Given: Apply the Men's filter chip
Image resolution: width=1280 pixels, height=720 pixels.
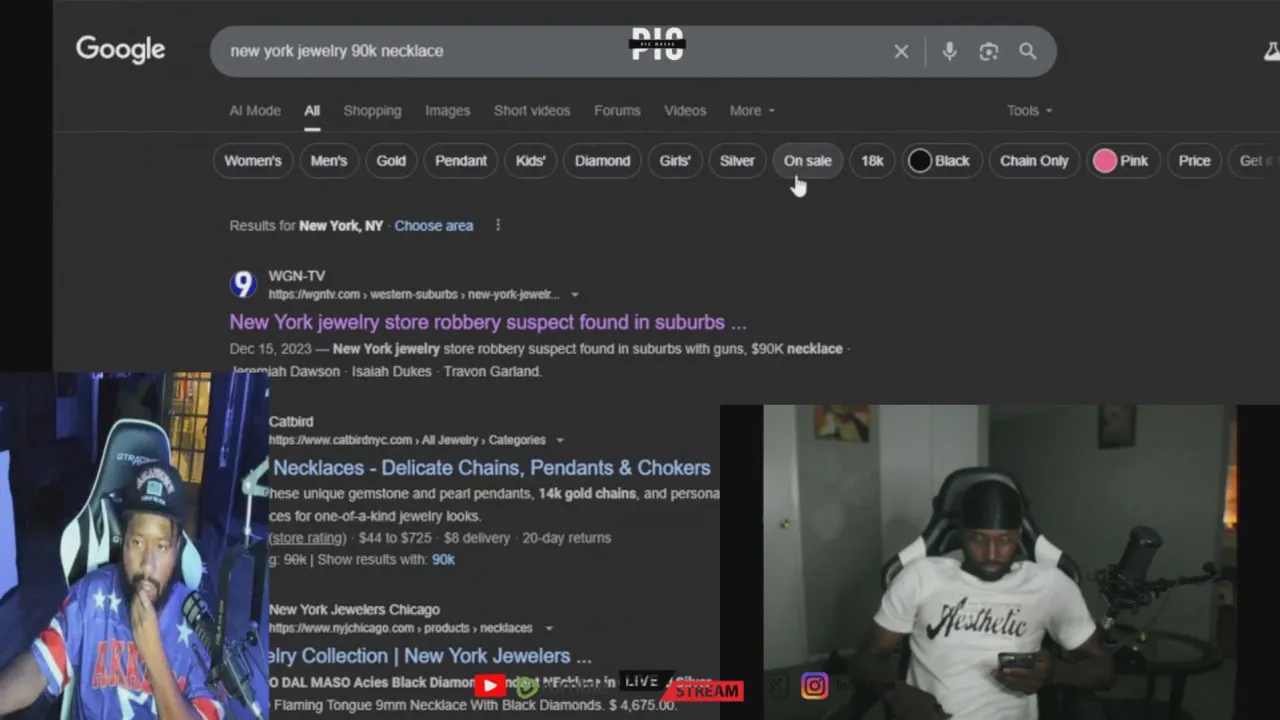Looking at the screenshot, I should 329,161.
